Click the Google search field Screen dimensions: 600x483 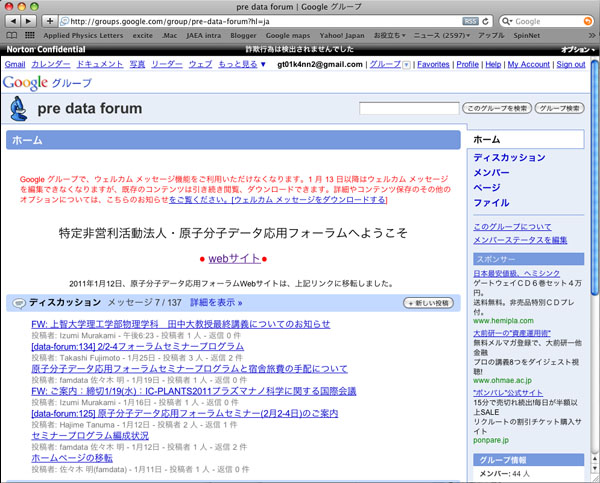(x=547, y=21)
